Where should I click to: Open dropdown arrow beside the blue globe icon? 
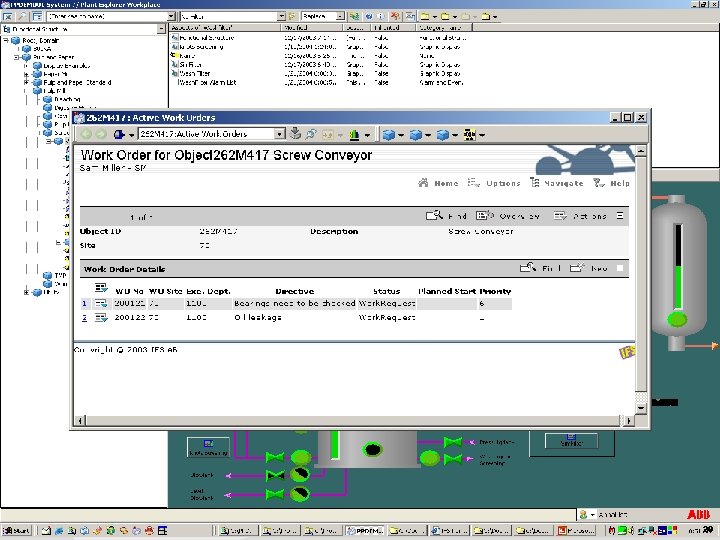point(131,135)
